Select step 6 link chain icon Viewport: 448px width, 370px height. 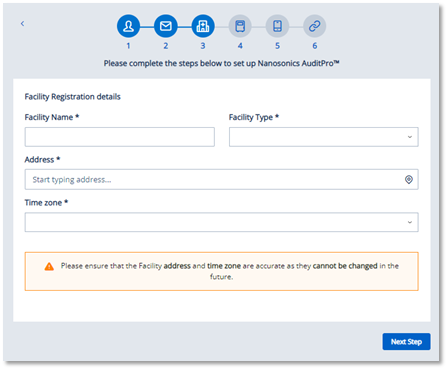coord(315,26)
